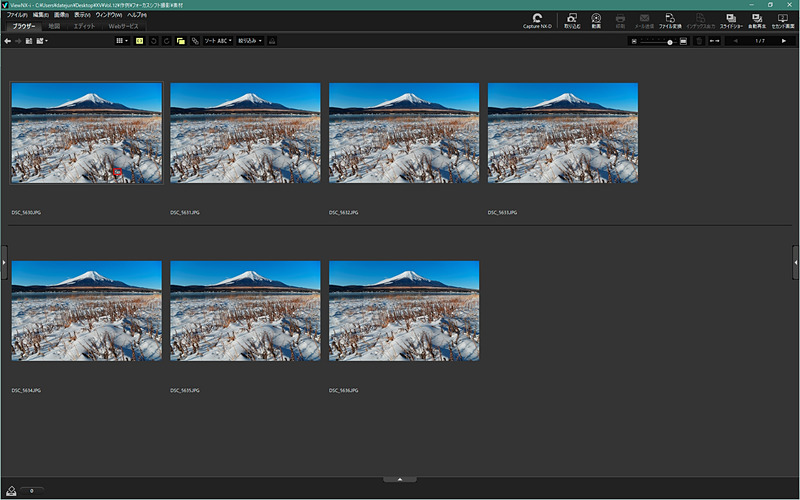
Task: Open the セカンド画面 second screen
Action: point(783,20)
